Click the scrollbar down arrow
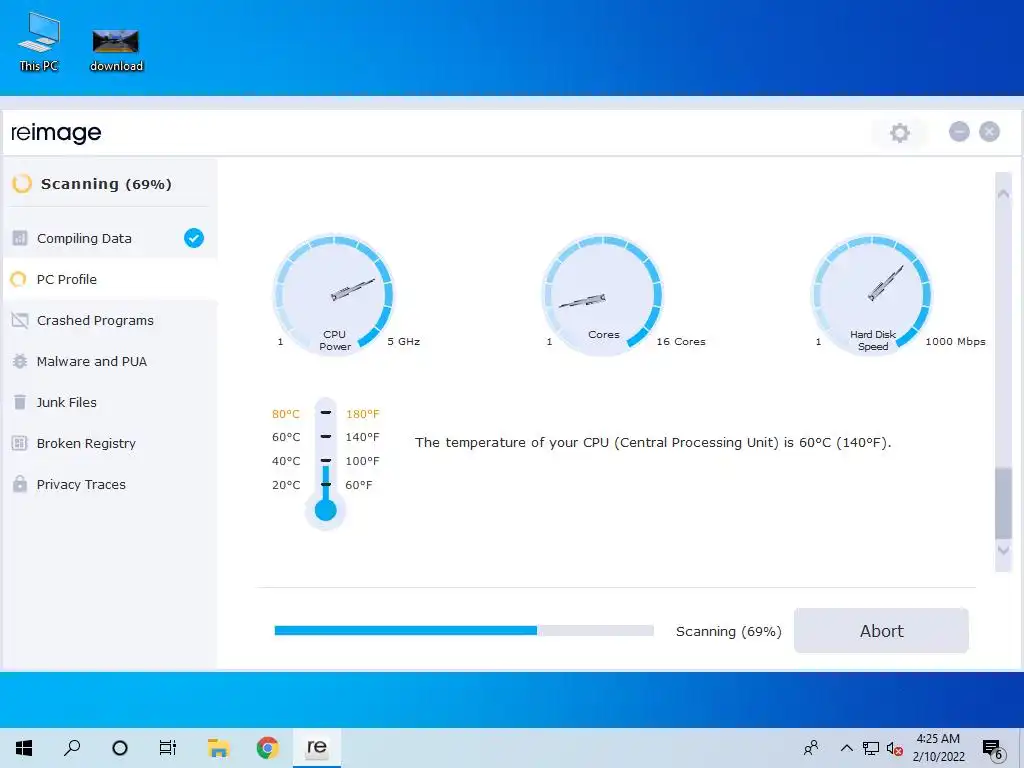 [1003, 551]
